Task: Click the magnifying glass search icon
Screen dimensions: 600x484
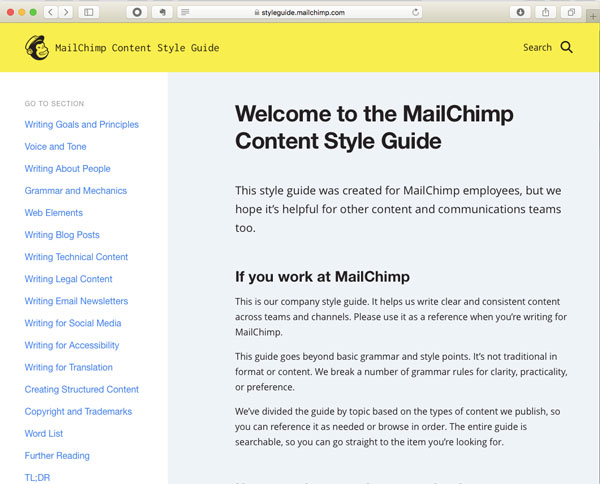Action: tap(567, 47)
